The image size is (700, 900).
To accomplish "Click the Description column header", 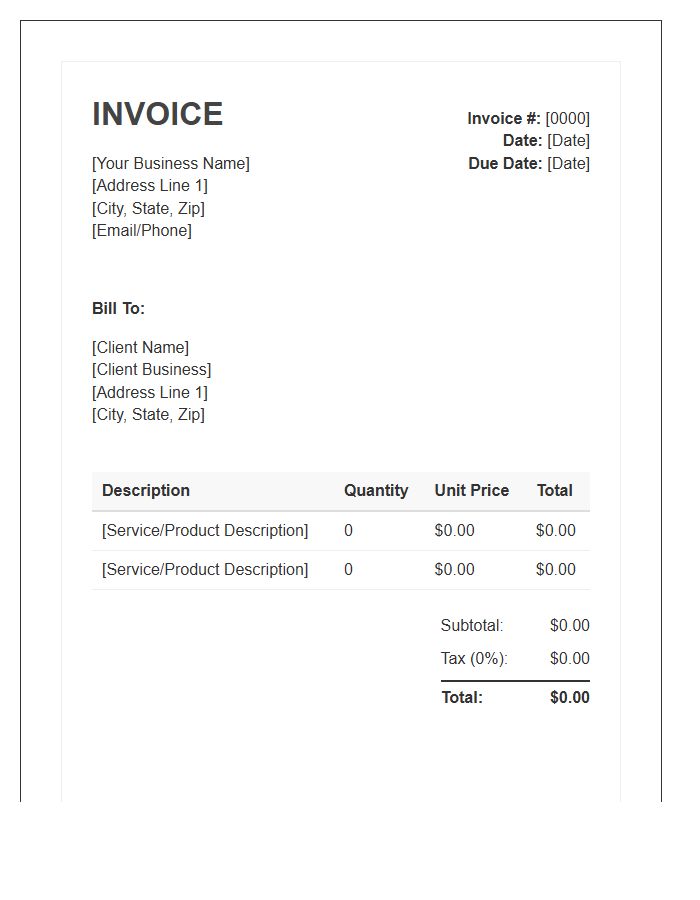I will coord(146,490).
